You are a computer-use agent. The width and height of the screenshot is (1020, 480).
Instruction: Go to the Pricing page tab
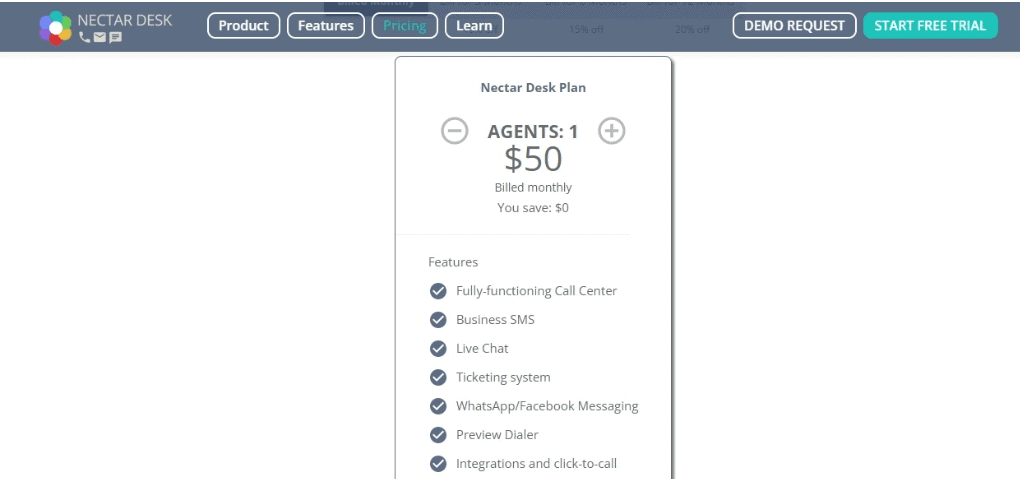pos(405,26)
